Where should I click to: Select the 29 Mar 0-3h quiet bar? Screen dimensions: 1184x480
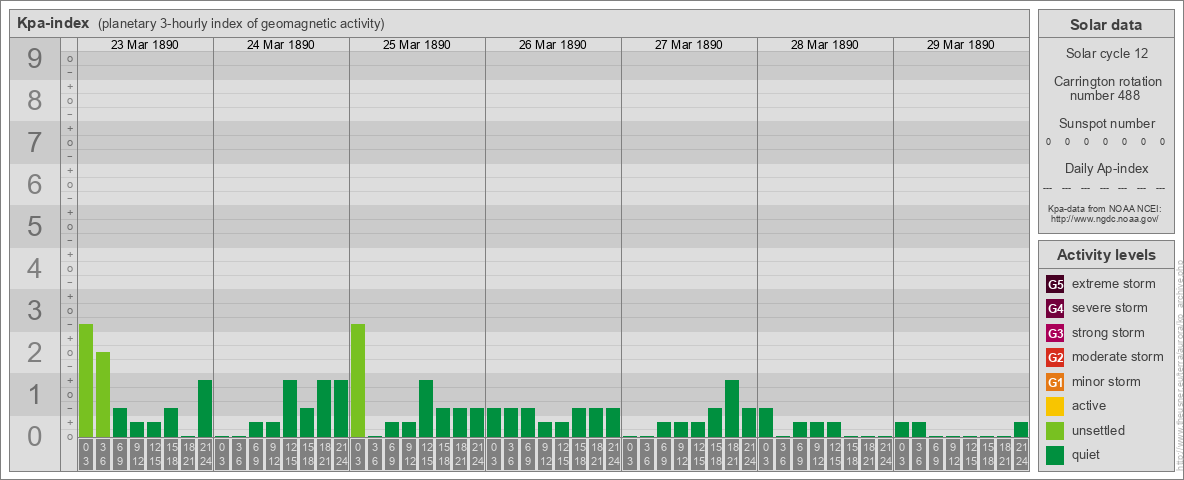coord(902,429)
